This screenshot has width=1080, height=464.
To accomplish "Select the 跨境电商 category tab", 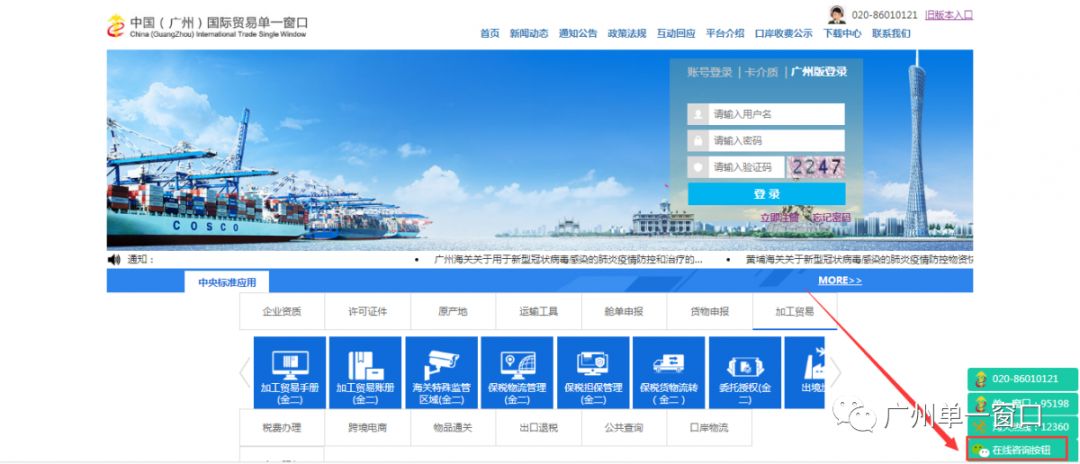I will click(x=367, y=428).
